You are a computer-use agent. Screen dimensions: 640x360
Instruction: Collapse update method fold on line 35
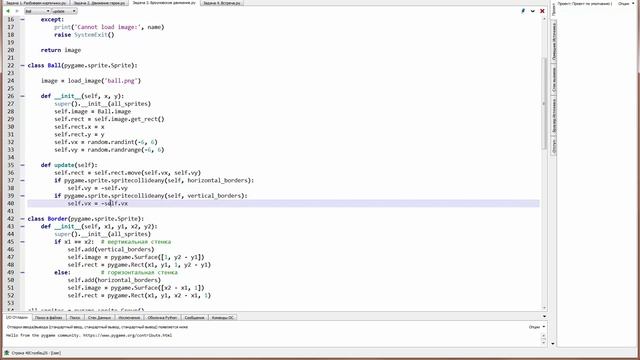click(22, 165)
